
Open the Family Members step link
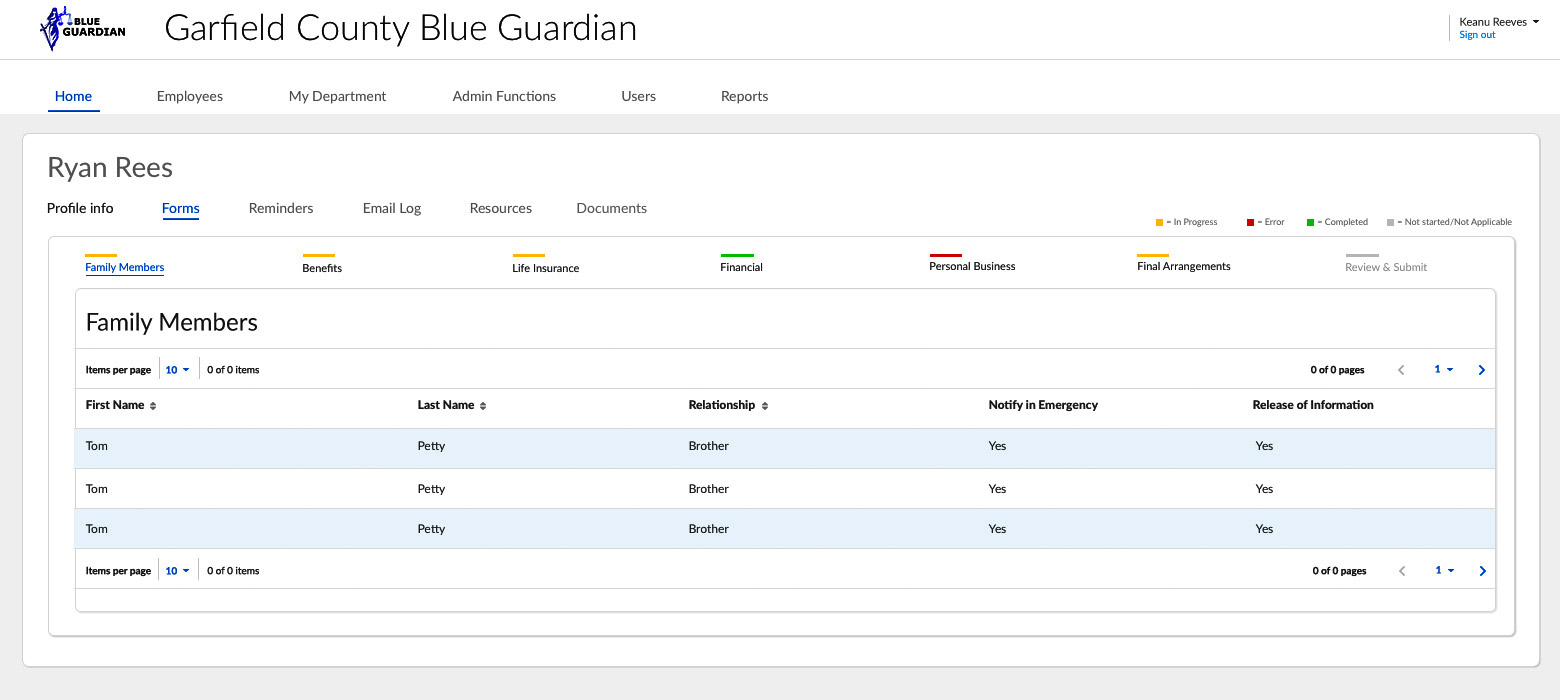[125, 267]
